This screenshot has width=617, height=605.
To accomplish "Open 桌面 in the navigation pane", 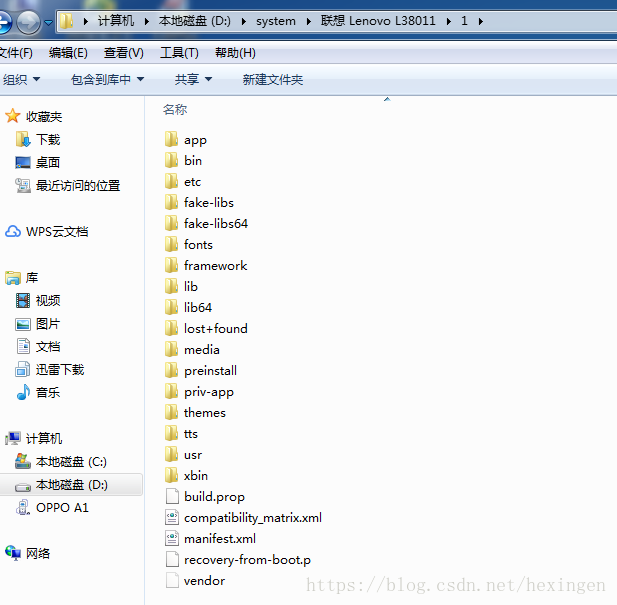I will [48, 162].
